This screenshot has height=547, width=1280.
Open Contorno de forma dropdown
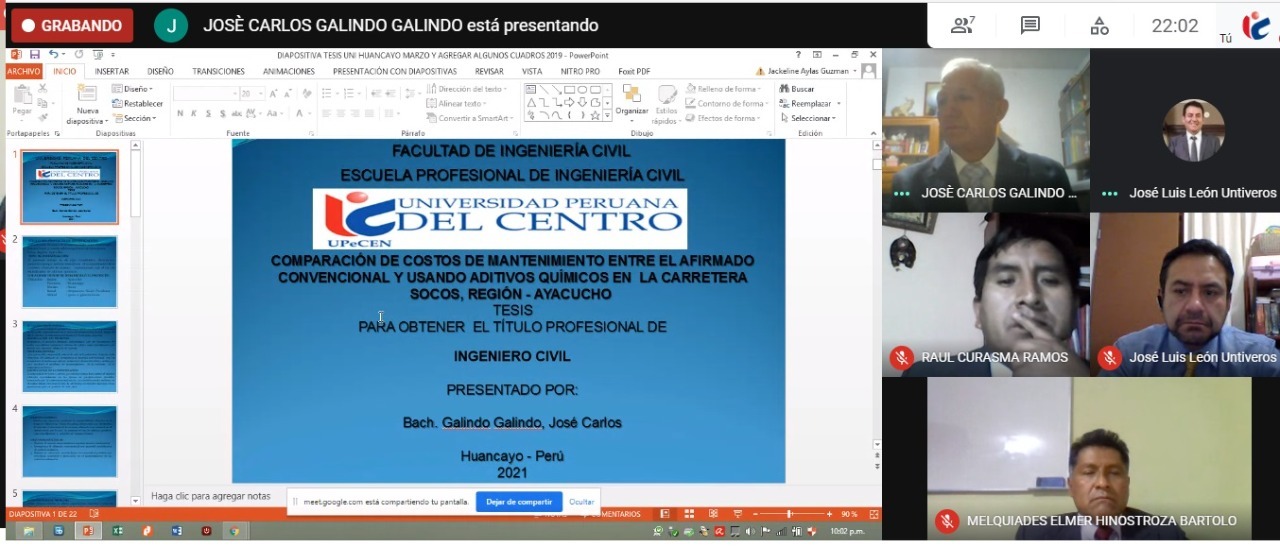point(727,103)
